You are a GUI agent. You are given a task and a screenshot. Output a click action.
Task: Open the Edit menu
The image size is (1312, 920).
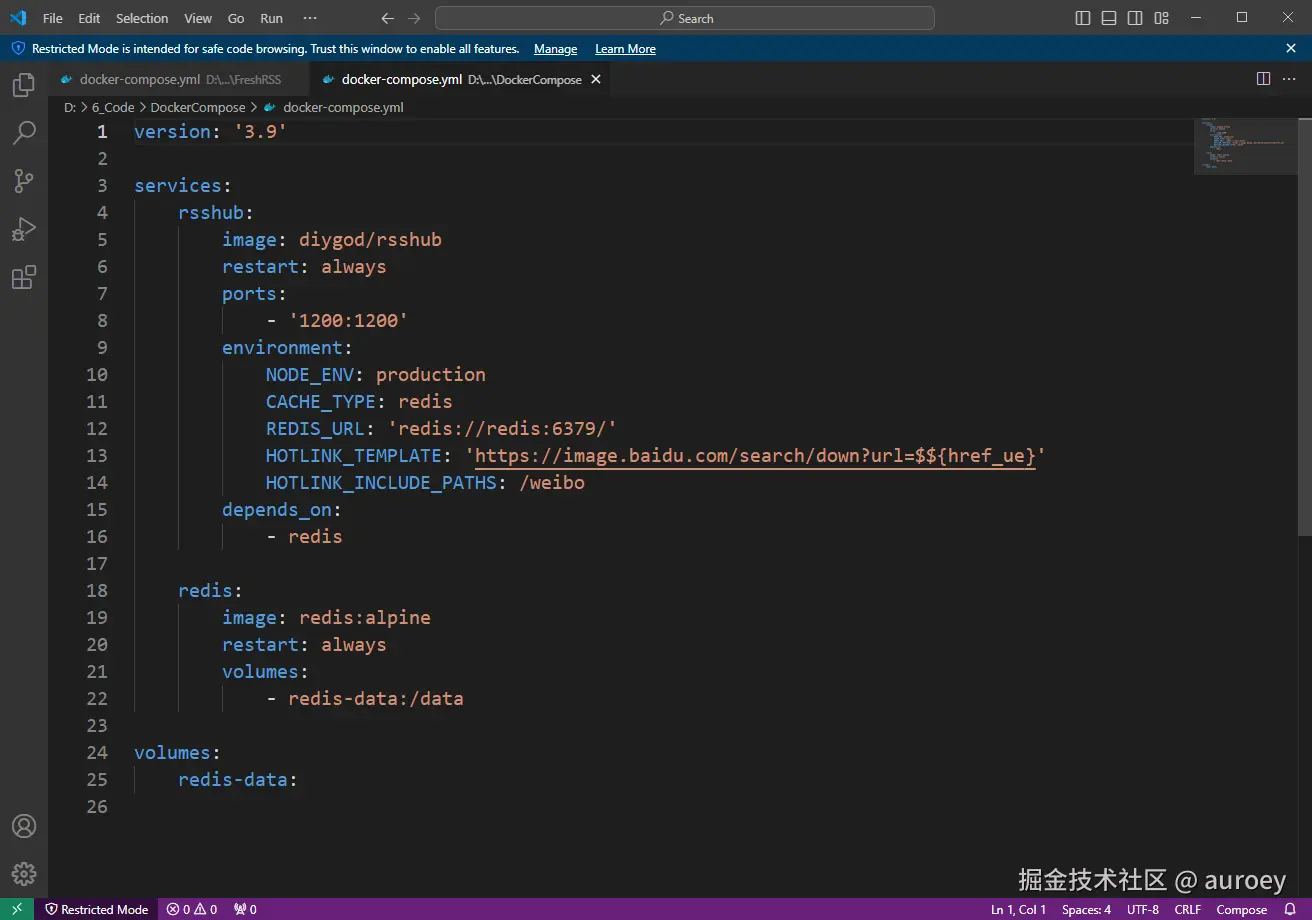(x=89, y=18)
